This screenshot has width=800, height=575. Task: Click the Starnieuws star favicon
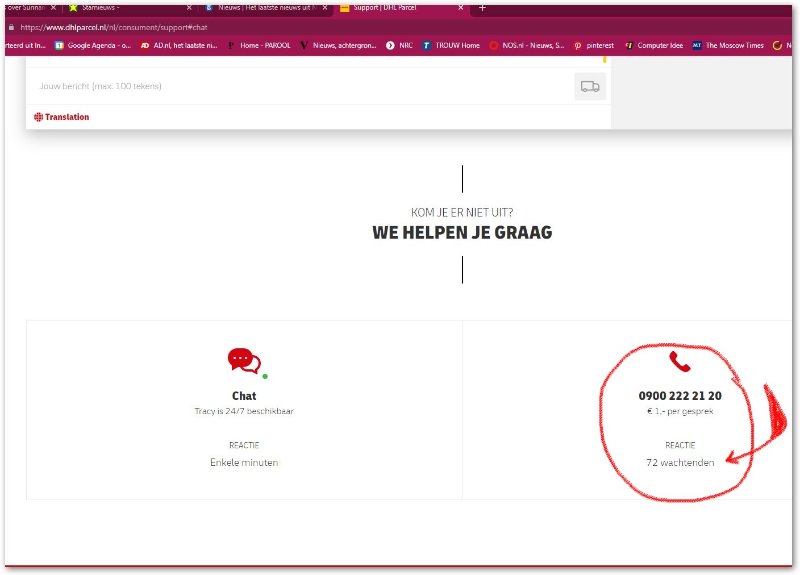73,8
